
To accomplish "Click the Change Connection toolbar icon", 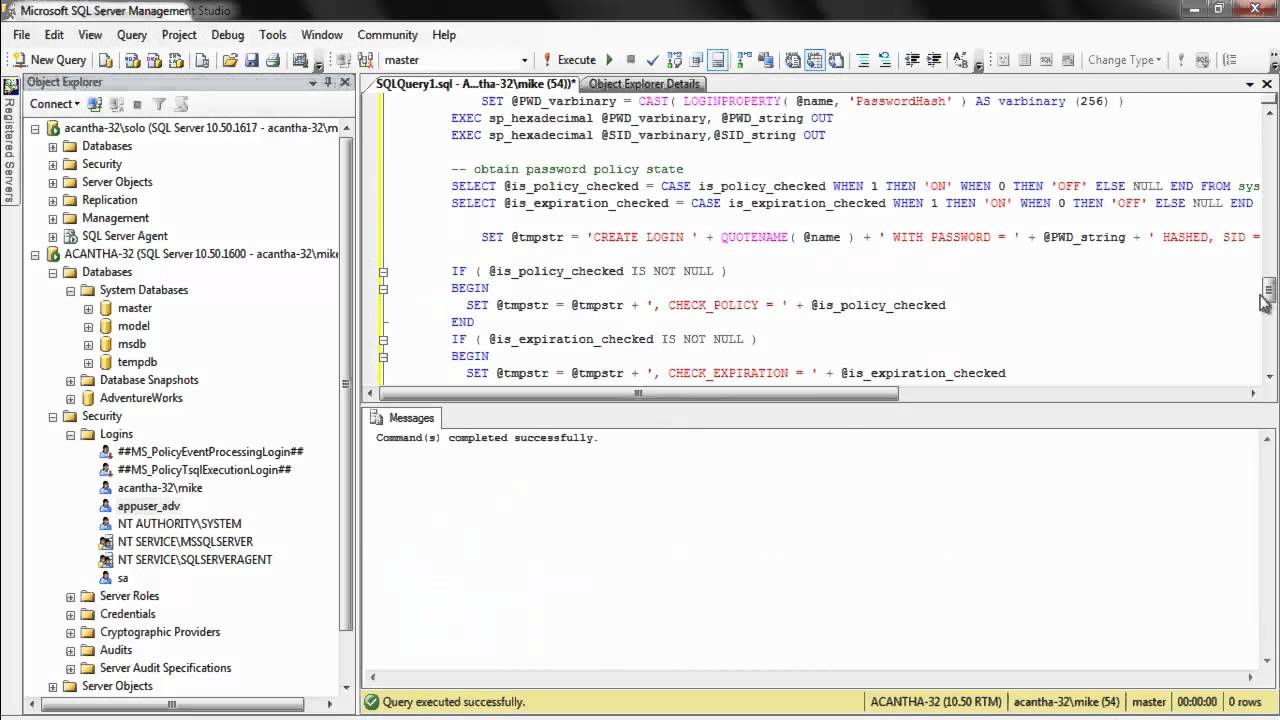I will tap(366, 60).
